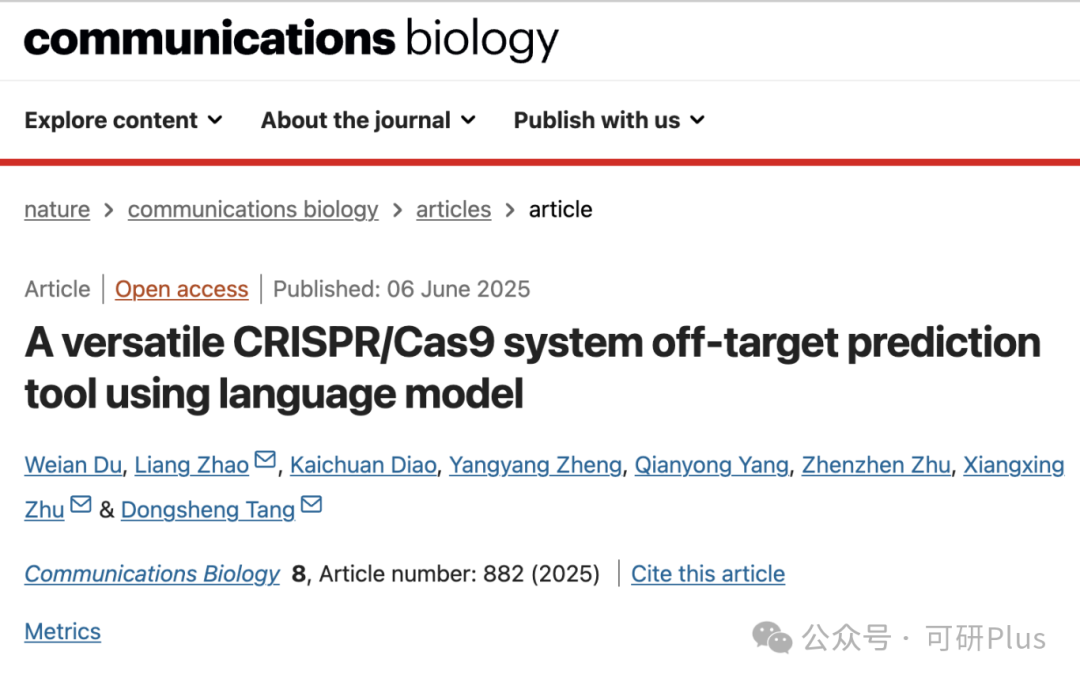This screenshot has width=1080, height=682.
Task: Click the Open access link
Action: pyautogui.click(x=181, y=289)
